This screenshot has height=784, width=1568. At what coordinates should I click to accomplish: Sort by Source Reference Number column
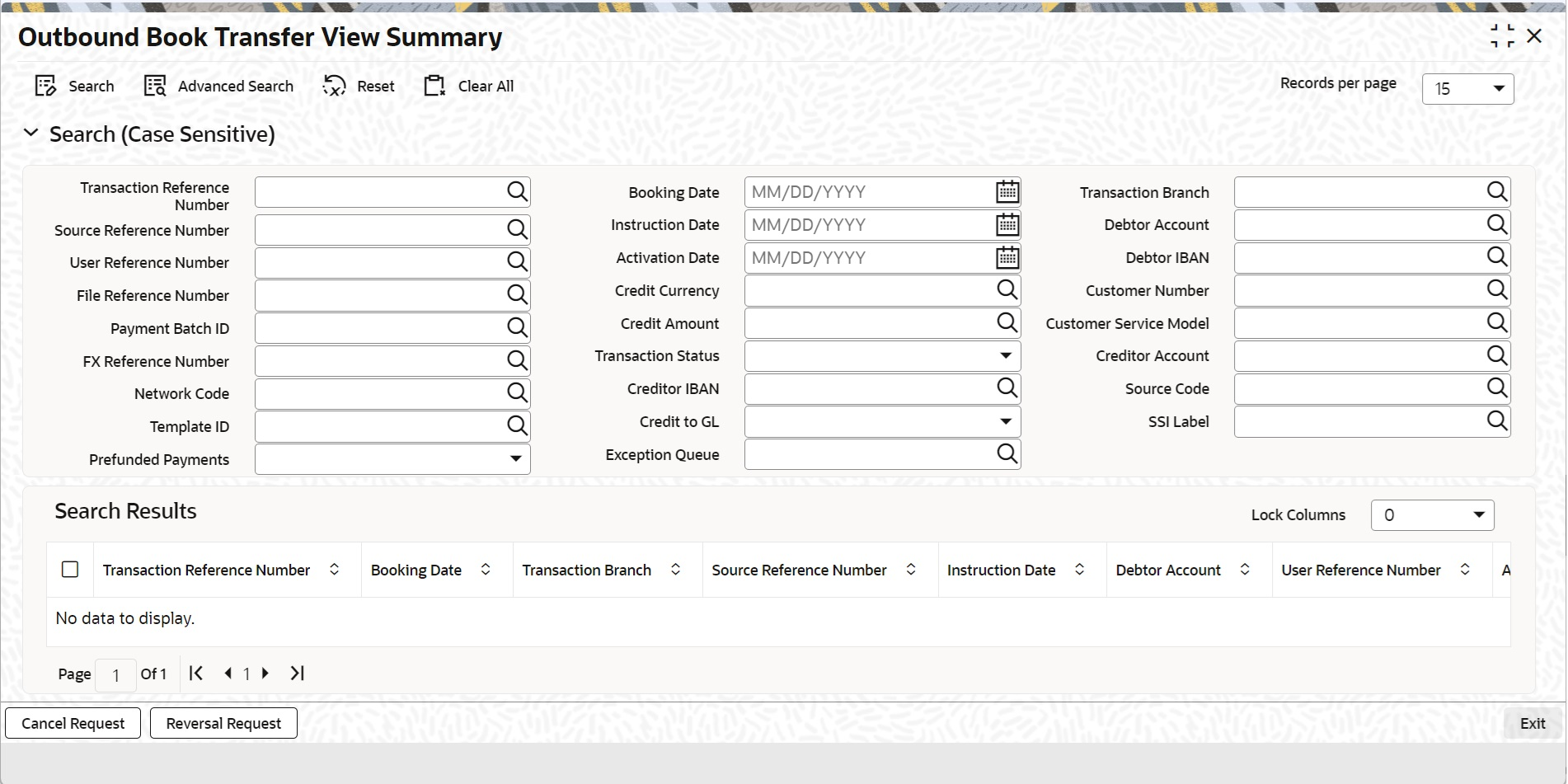coord(911,570)
